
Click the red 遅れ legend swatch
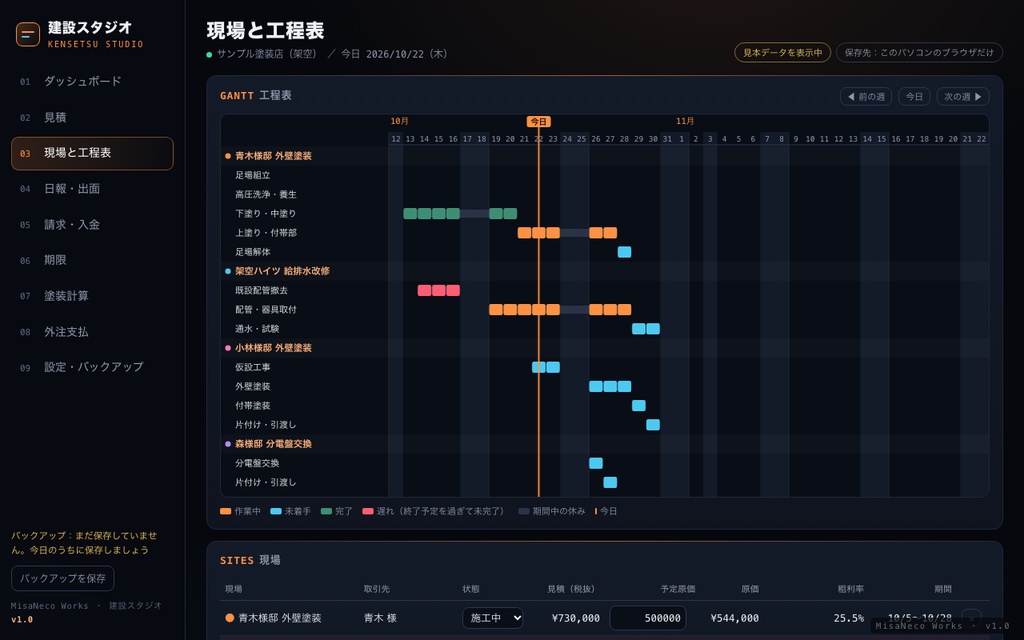click(368, 511)
